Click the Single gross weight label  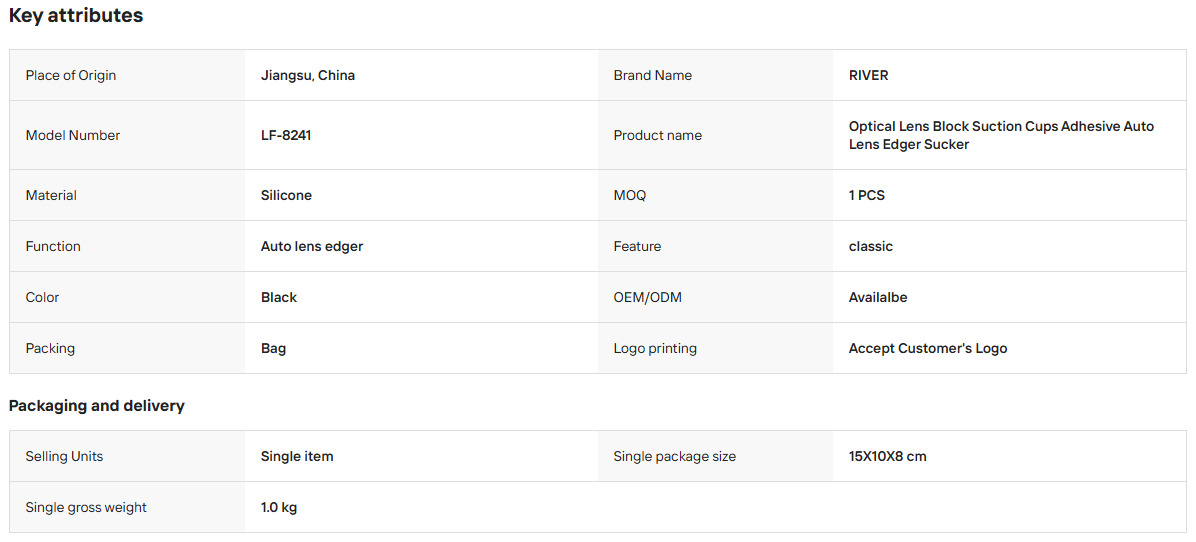[85, 507]
